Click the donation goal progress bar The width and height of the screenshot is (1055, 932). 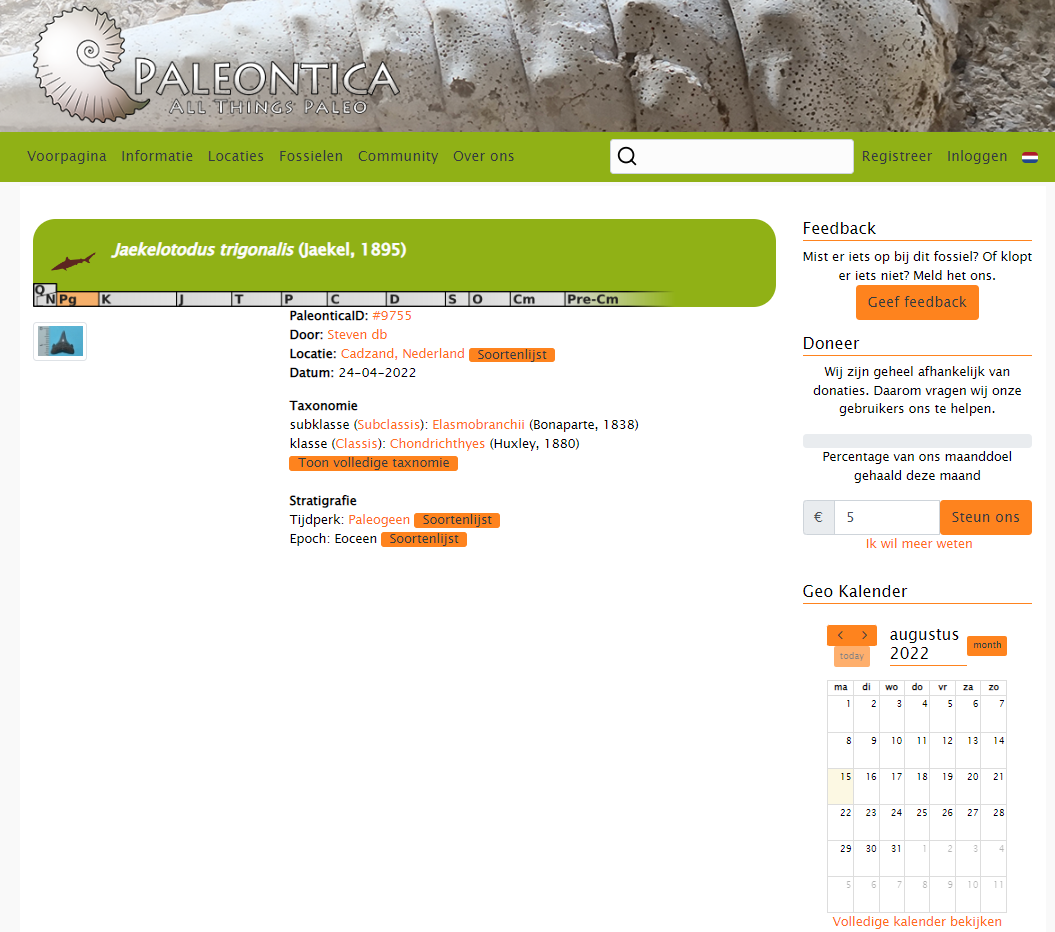[917, 441]
